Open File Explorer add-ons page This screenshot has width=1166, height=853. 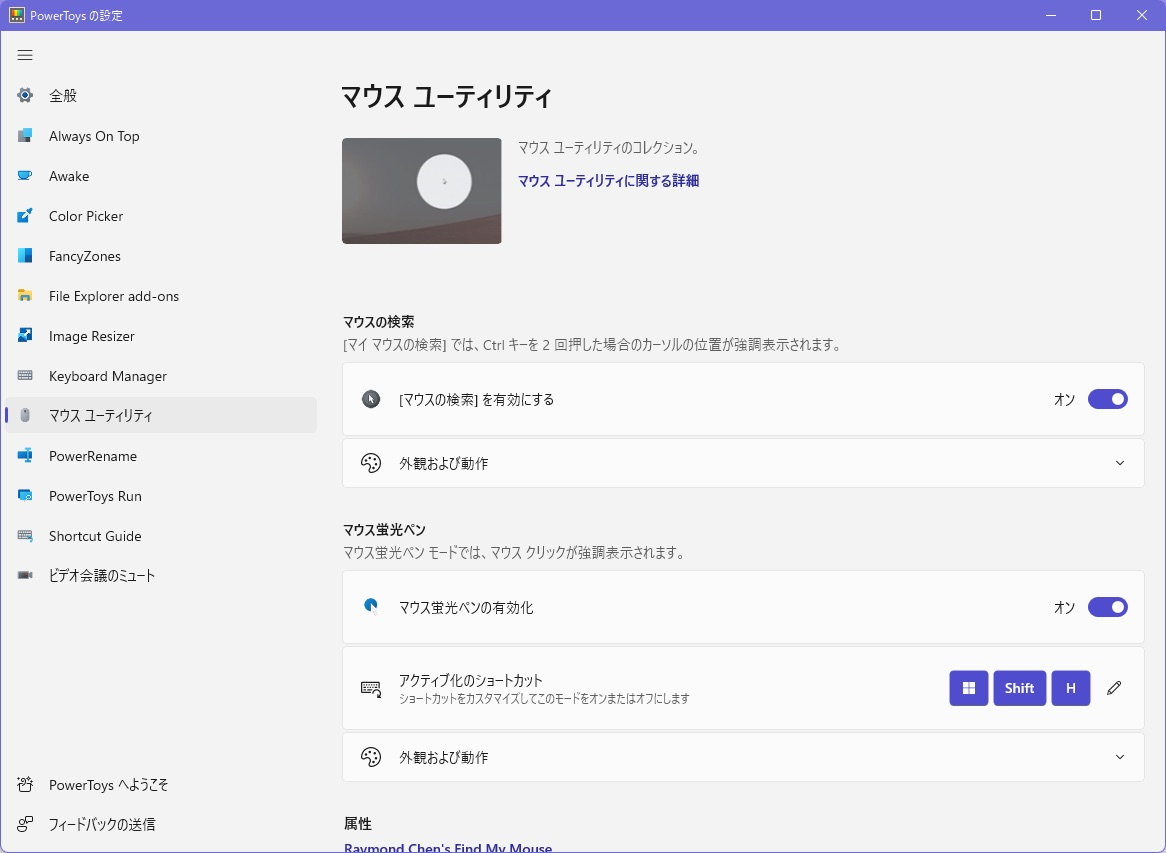tap(161, 296)
